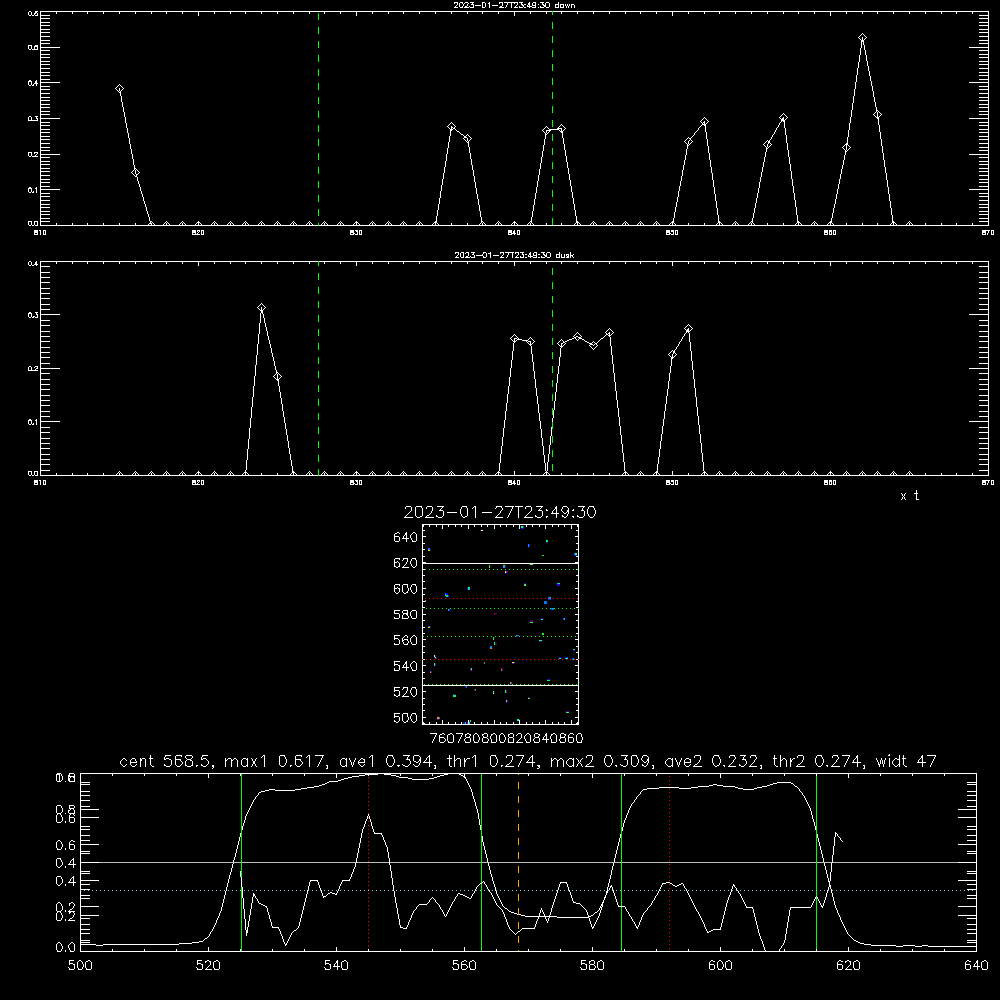
Task: Click the '560' label on bottom plot x-axis
Action: (x=464, y=966)
